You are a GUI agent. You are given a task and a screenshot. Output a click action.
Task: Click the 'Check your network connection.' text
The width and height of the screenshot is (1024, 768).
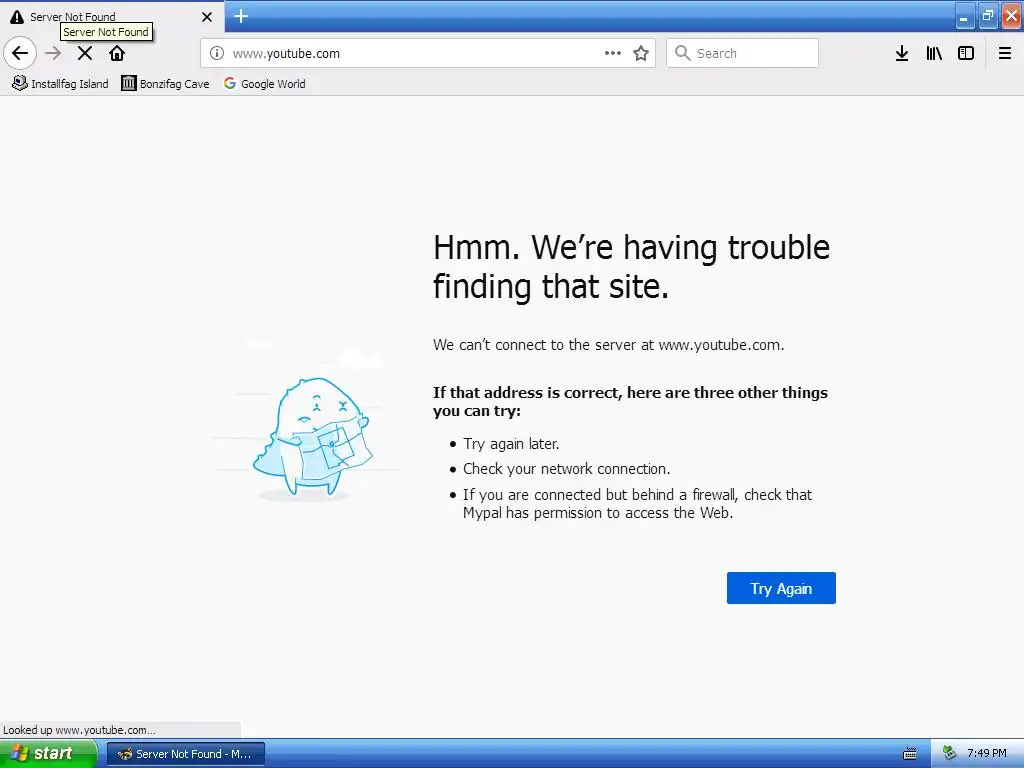pos(566,469)
